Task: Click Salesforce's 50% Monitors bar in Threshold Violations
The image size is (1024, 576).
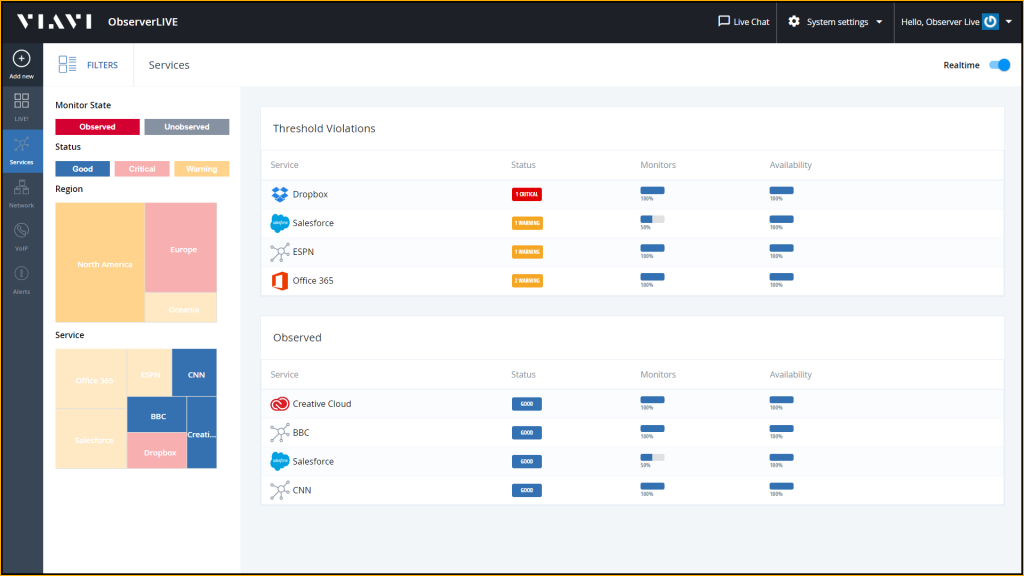Action: [x=652, y=219]
